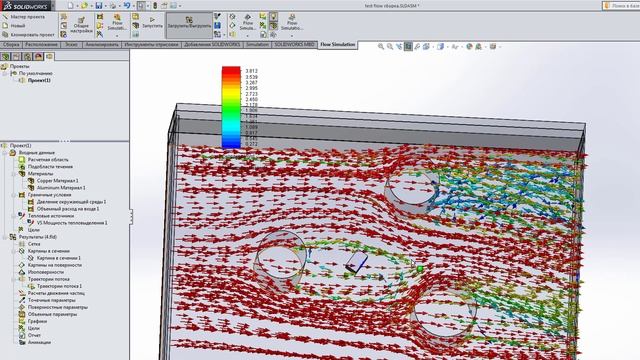The height and width of the screenshot is (360, 640).
Task: Open FeatureManager design tree panel tab
Action: tap(5, 56)
